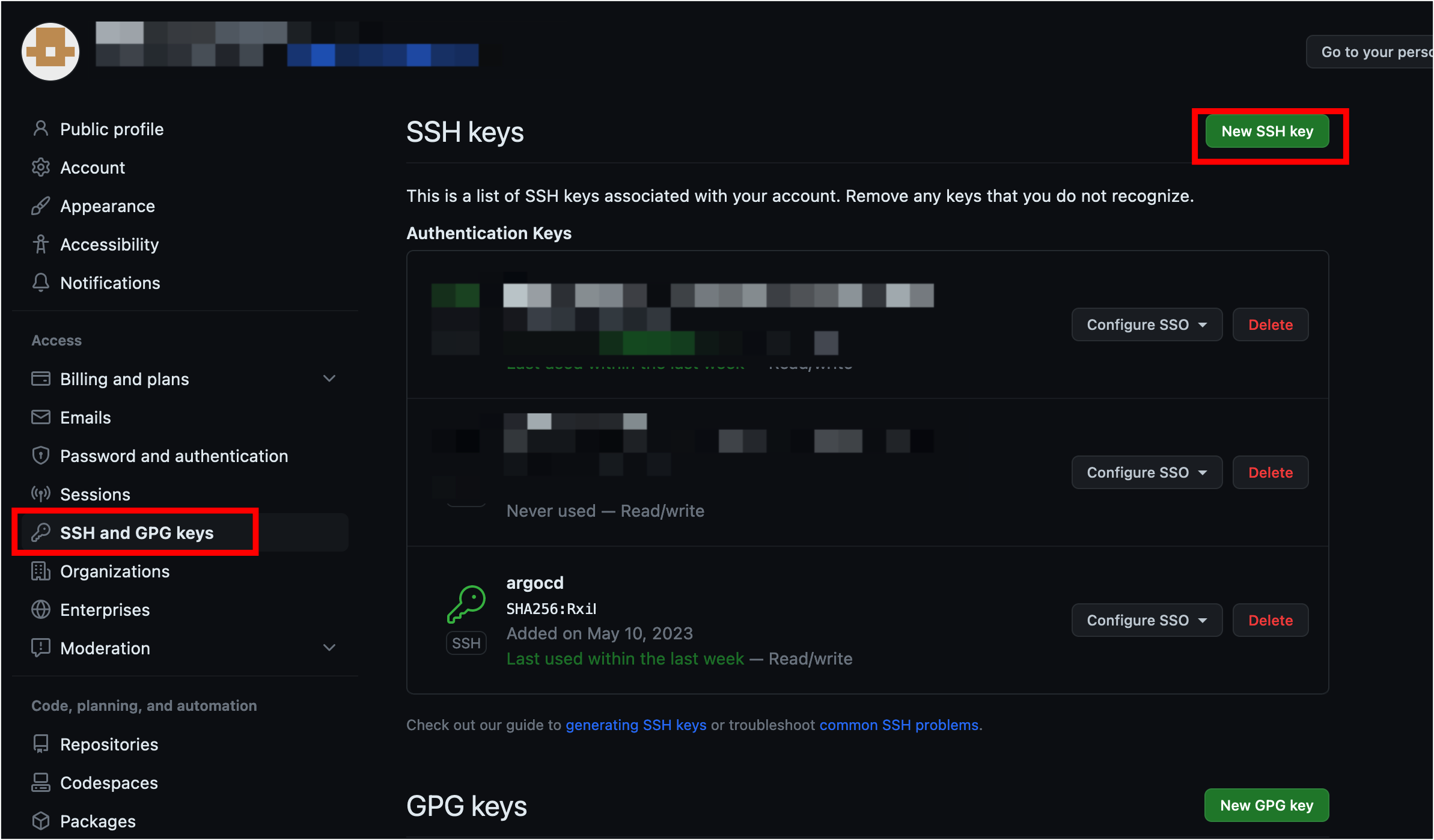Open Configure SSO dropdown for argocd key

click(1146, 620)
